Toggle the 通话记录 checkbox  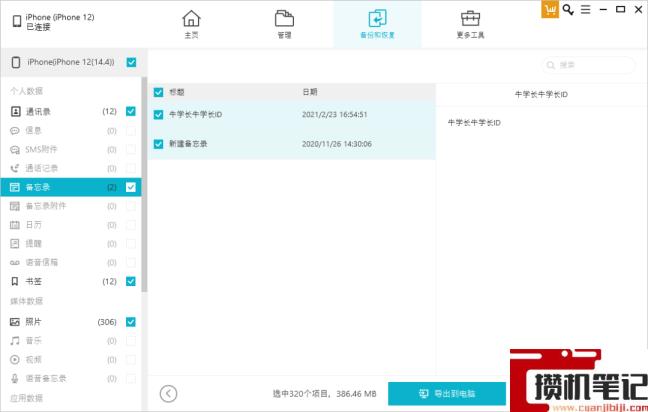point(131,168)
